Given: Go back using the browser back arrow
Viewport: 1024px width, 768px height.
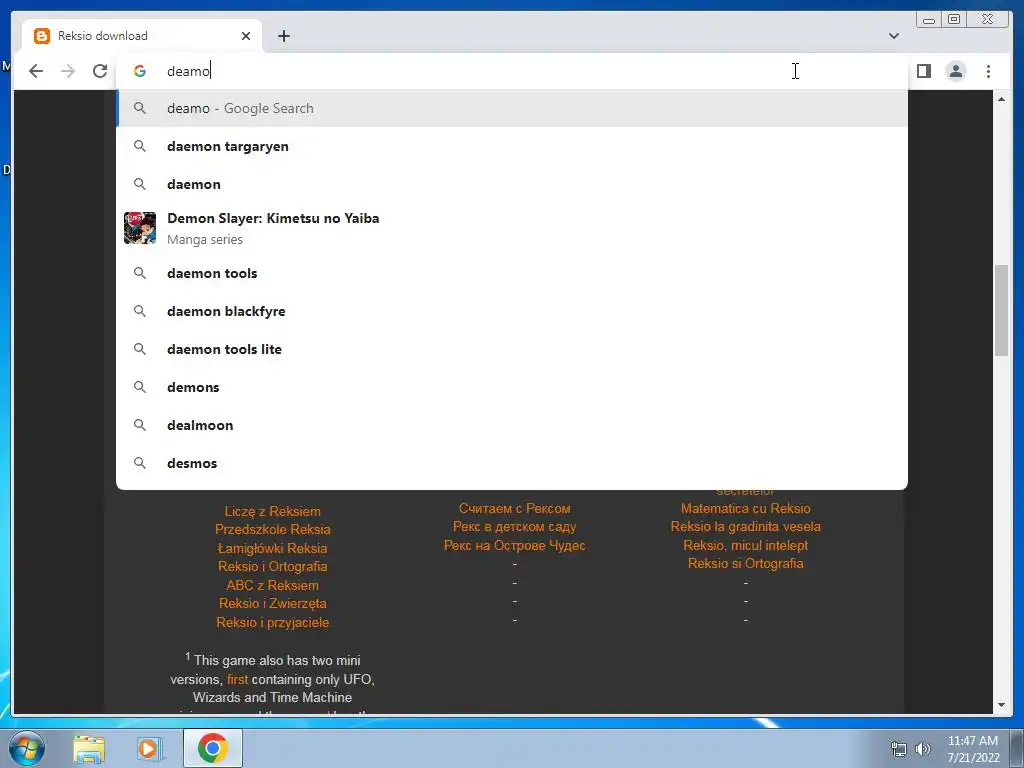Looking at the screenshot, I should click(36, 71).
